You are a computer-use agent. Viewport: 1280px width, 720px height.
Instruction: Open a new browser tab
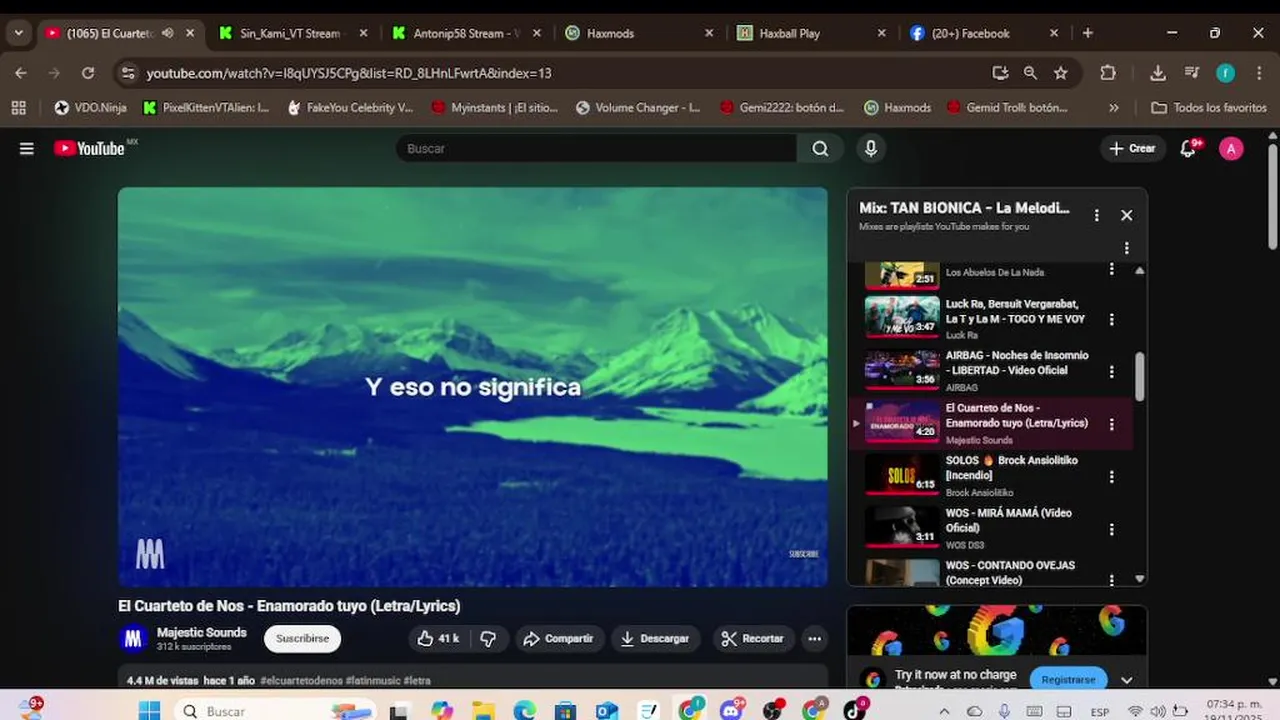coord(1088,33)
